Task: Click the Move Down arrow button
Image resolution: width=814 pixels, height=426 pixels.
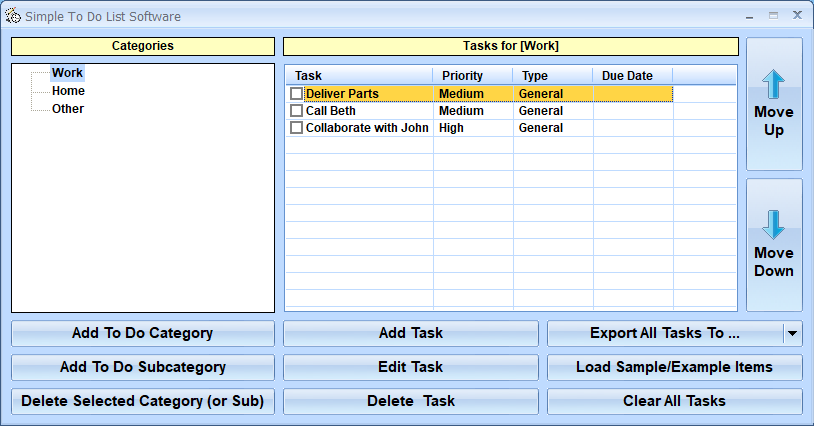Action: [774, 245]
